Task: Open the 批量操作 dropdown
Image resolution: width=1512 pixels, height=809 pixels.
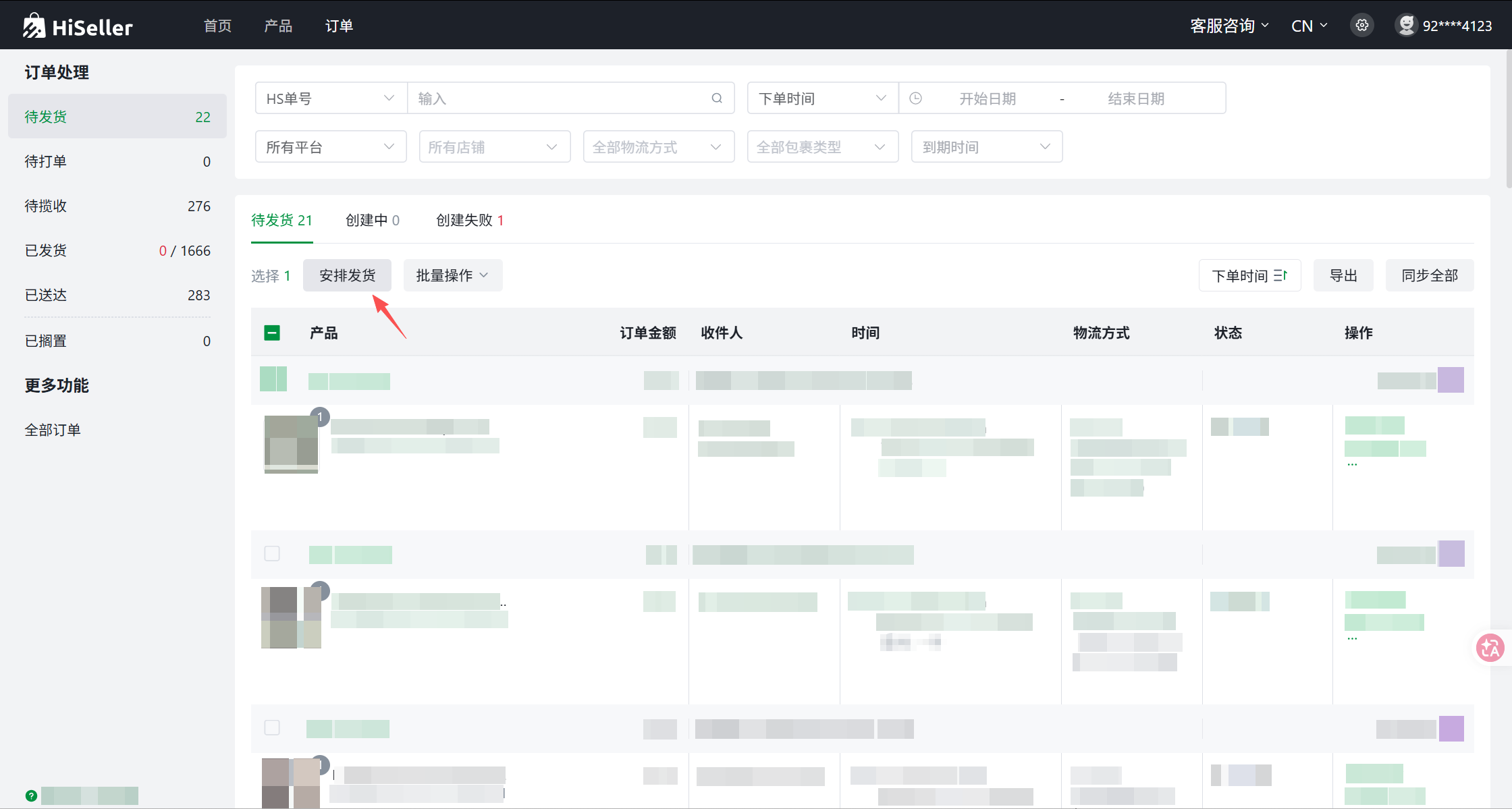Action: [452, 275]
